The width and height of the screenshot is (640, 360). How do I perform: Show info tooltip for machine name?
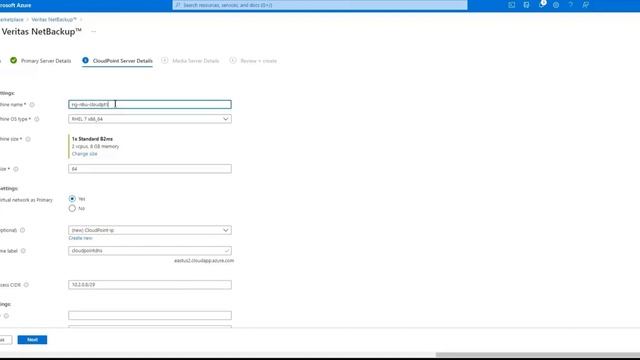tap(32, 104)
